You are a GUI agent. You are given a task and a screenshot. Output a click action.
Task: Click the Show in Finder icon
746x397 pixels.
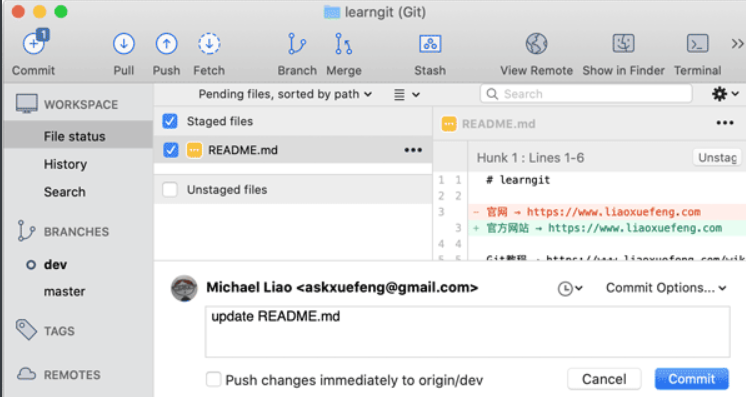[x=623, y=44]
